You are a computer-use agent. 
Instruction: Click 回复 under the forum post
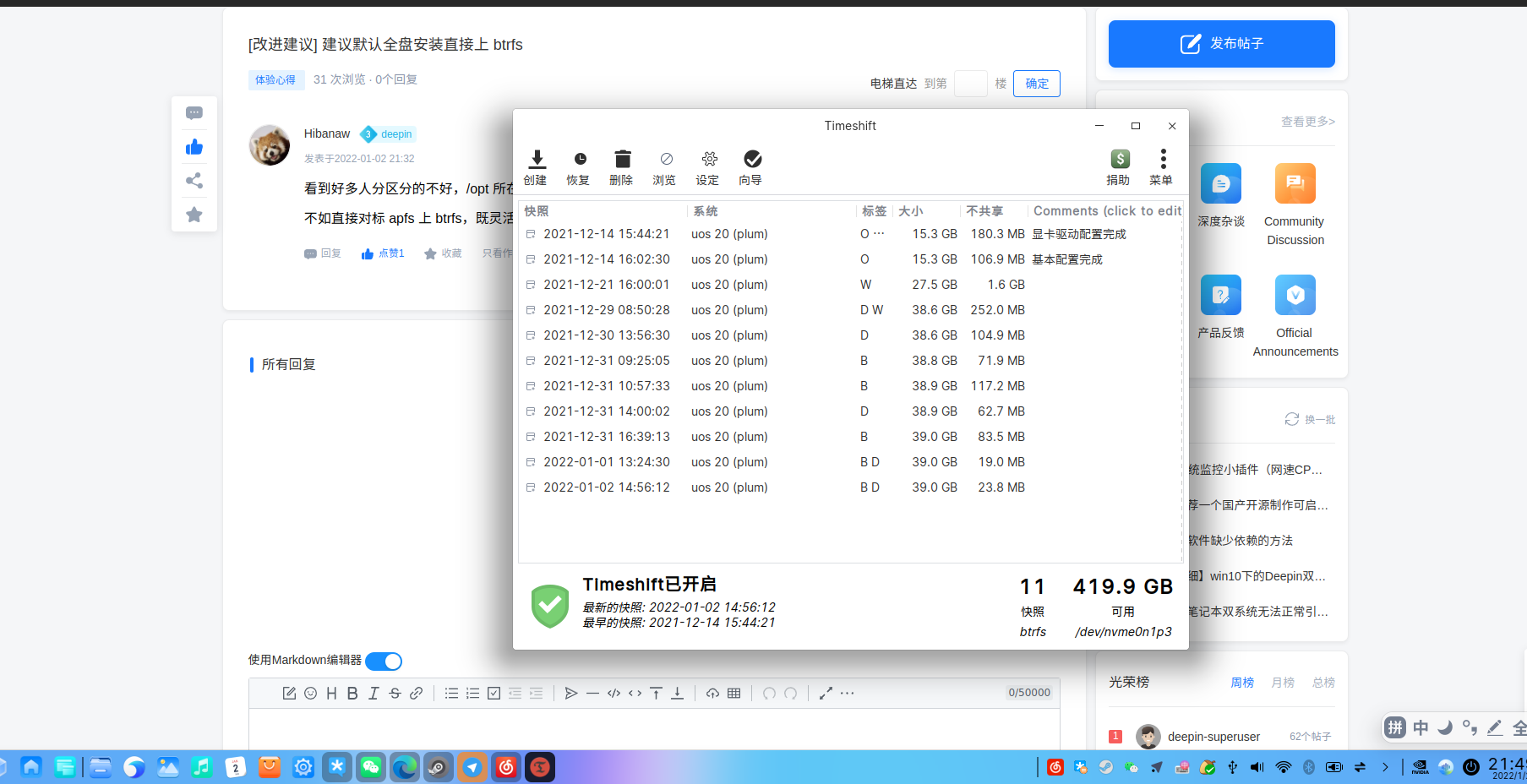323,253
